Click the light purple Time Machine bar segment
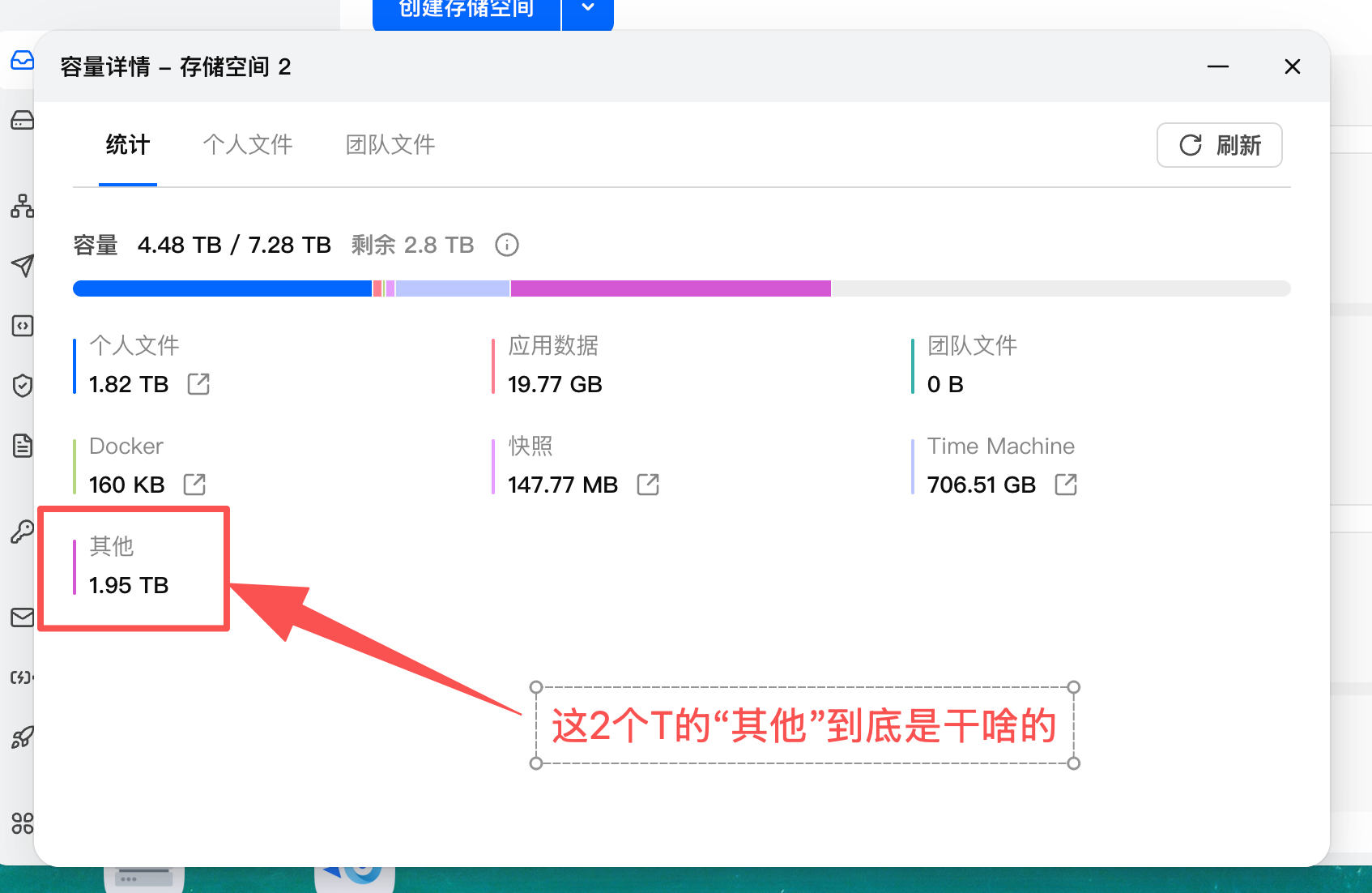The image size is (1372, 893). [453, 288]
